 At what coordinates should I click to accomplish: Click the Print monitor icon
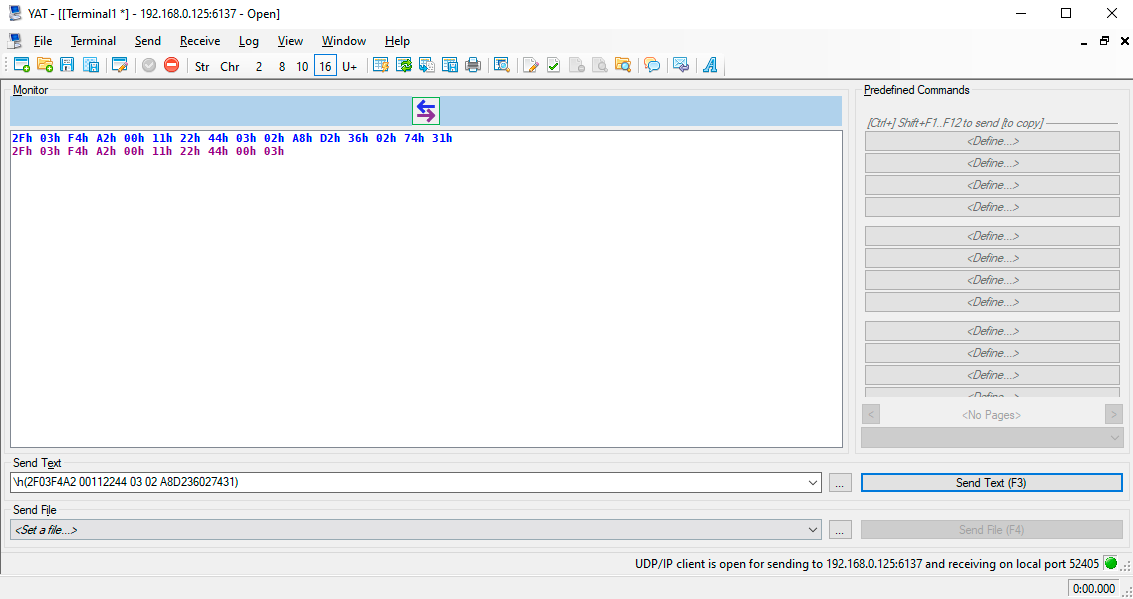click(x=473, y=66)
